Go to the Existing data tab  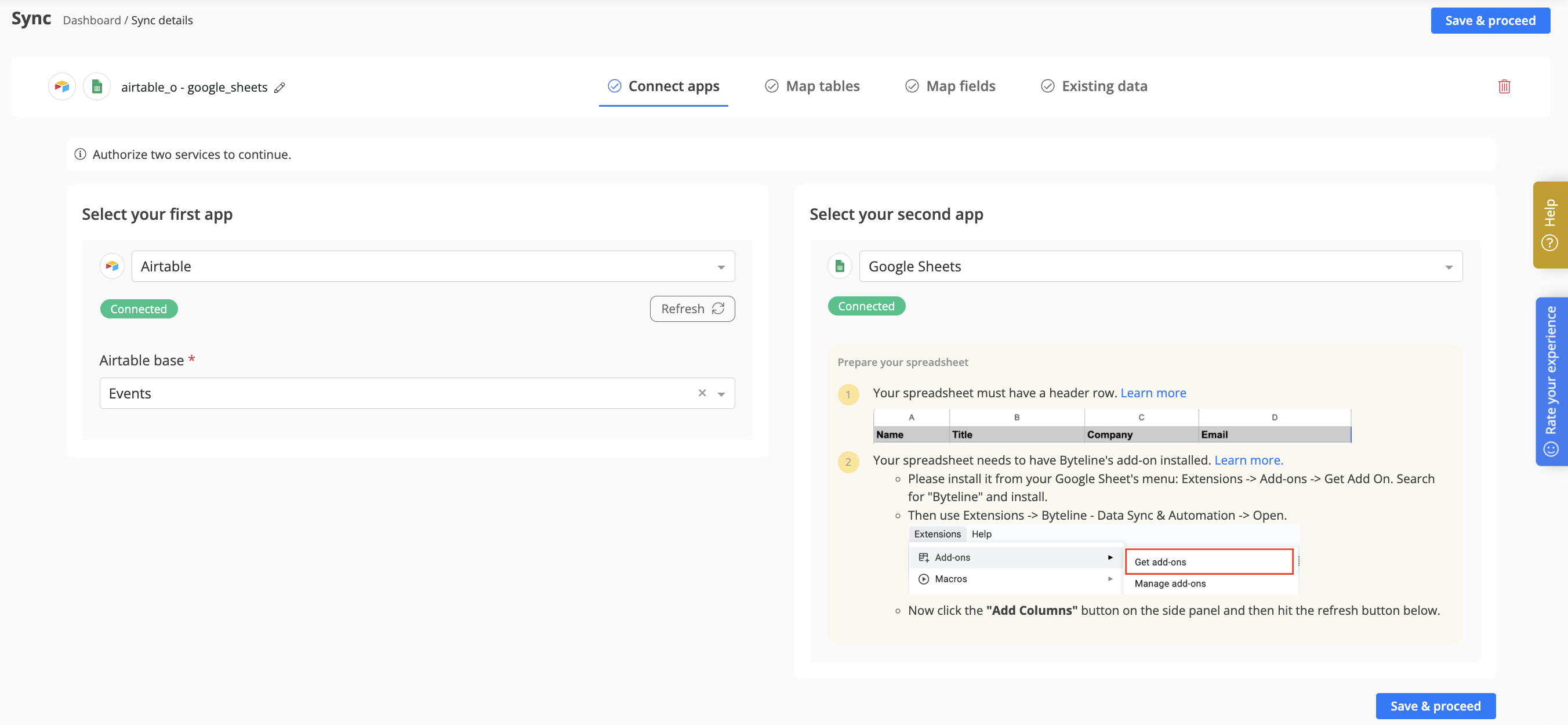[1094, 86]
